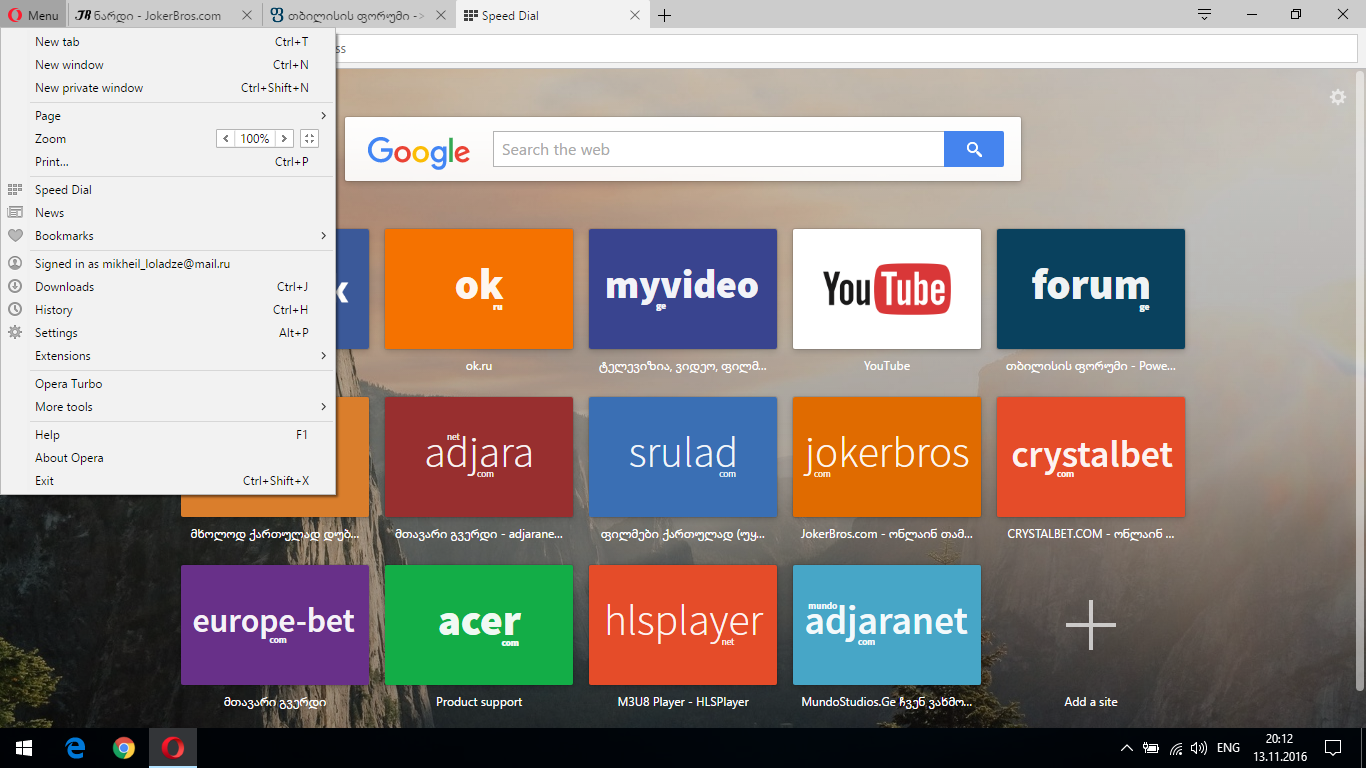Open the crystalbet speed dial tile

(1091, 457)
